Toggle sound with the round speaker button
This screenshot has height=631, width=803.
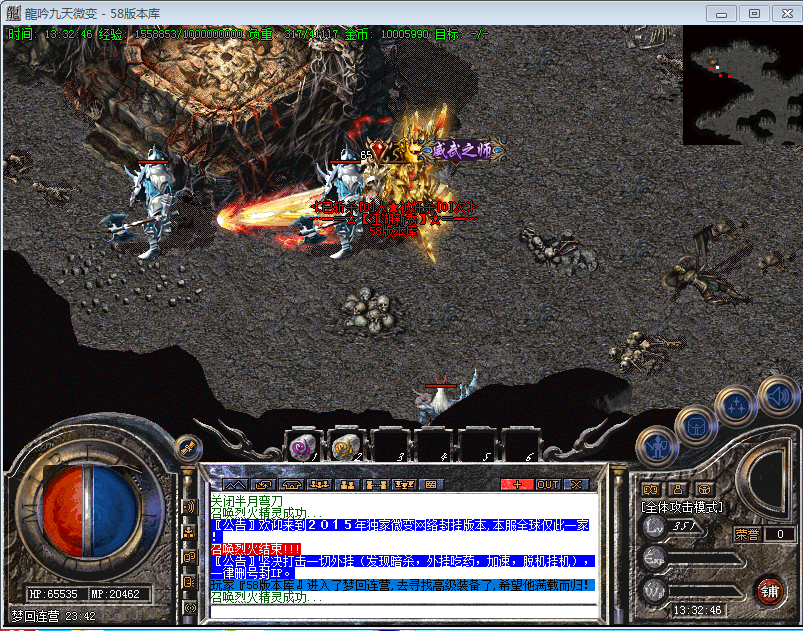pyautogui.click(x=778, y=396)
